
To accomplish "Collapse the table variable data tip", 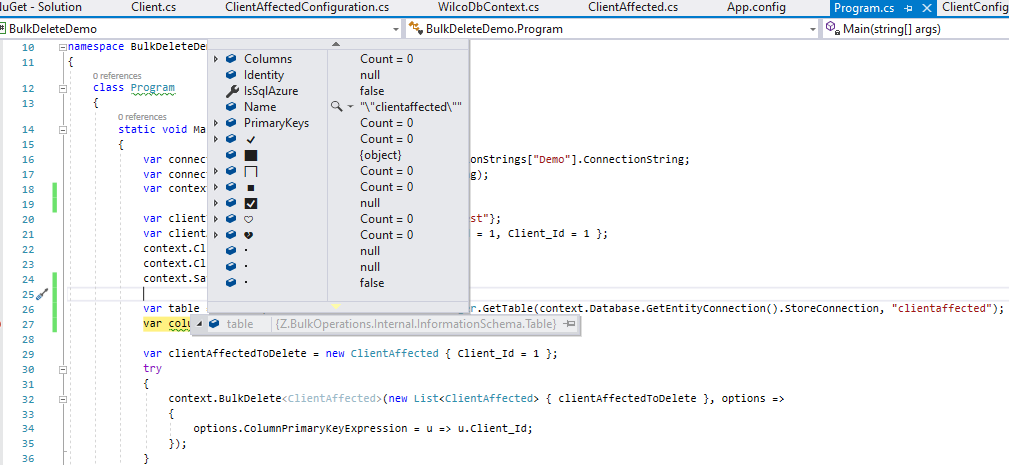I will coord(199,324).
